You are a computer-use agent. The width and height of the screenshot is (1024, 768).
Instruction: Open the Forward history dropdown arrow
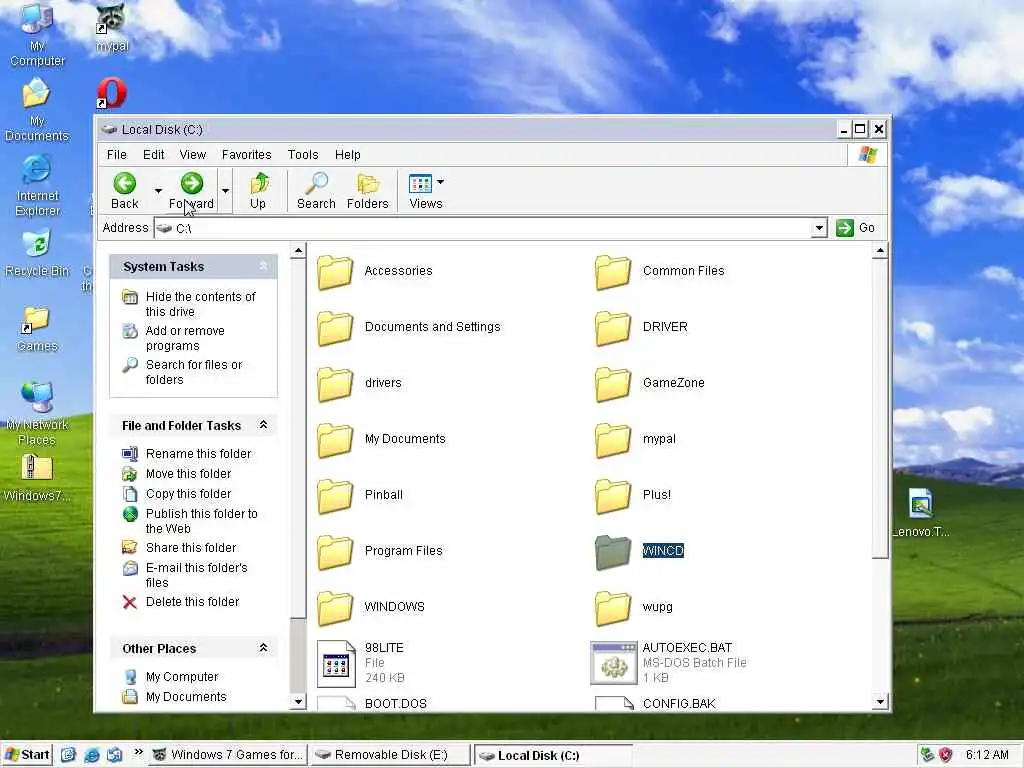225,191
